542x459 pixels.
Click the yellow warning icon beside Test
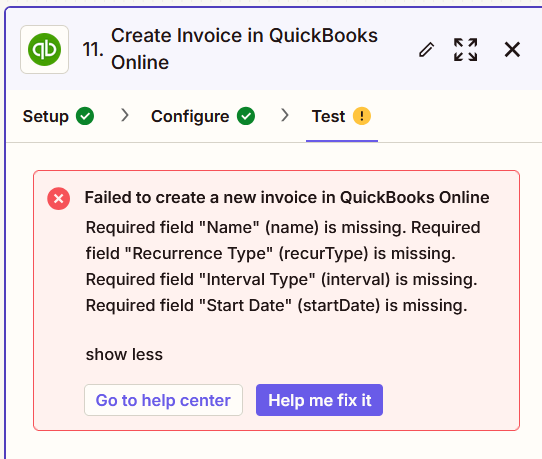pos(362,116)
